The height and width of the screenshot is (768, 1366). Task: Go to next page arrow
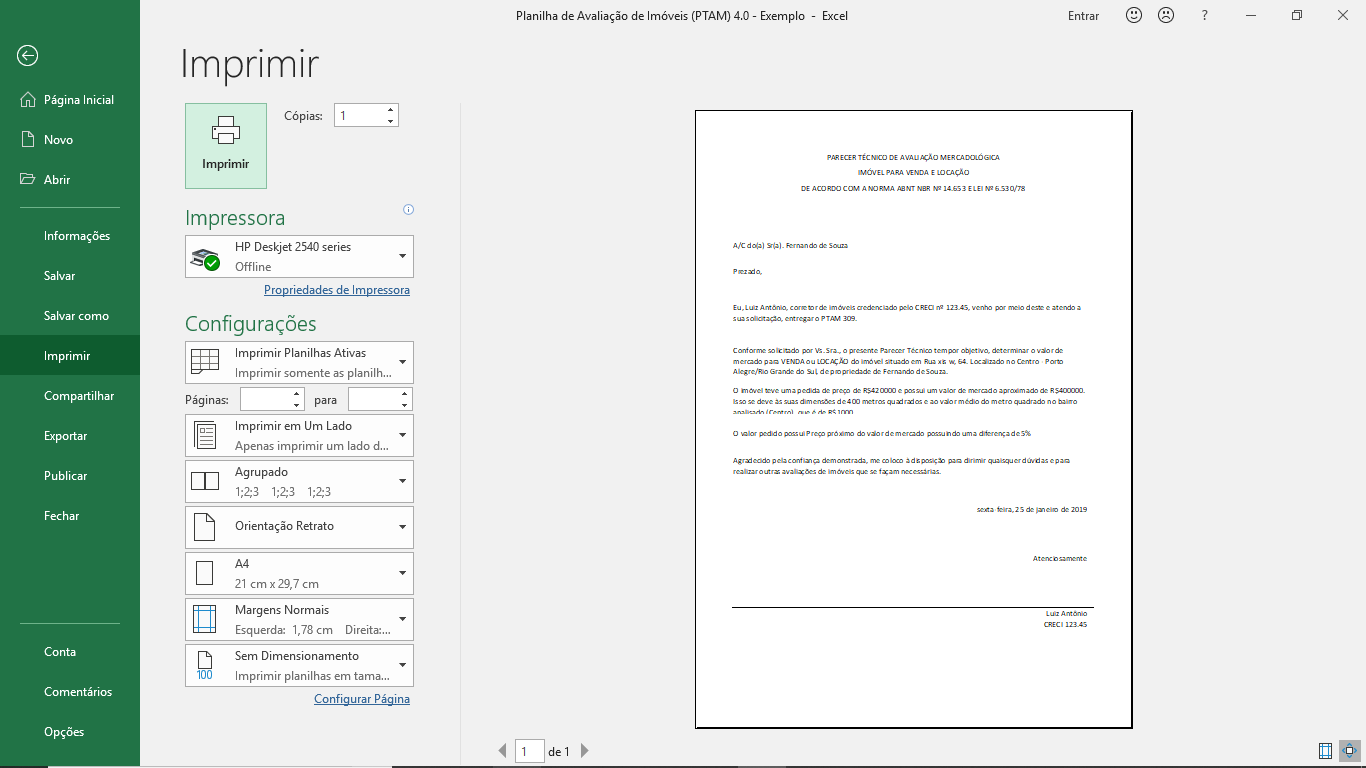pyautogui.click(x=585, y=751)
